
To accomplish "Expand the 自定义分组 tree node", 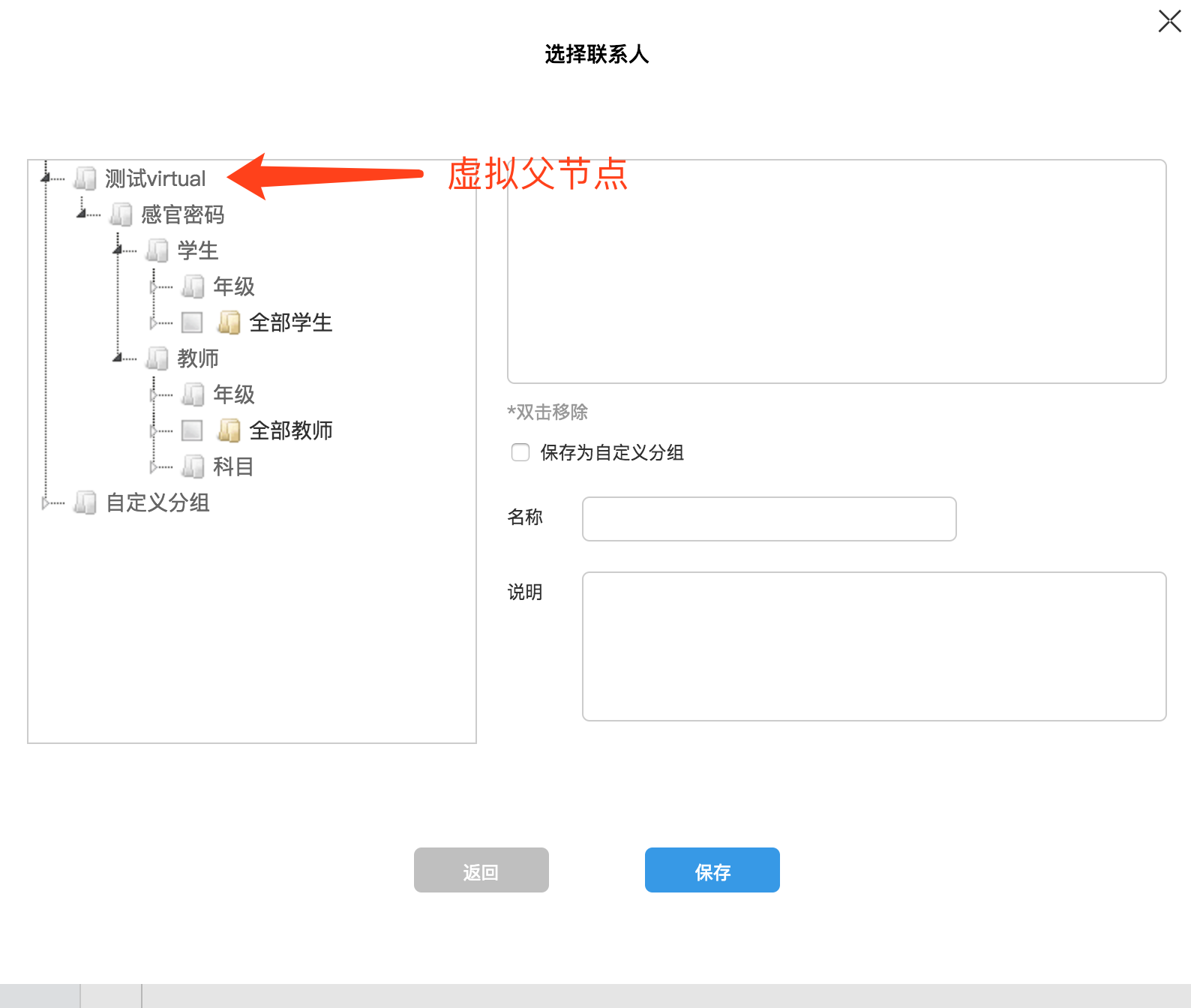I will pyautogui.click(x=46, y=503).
